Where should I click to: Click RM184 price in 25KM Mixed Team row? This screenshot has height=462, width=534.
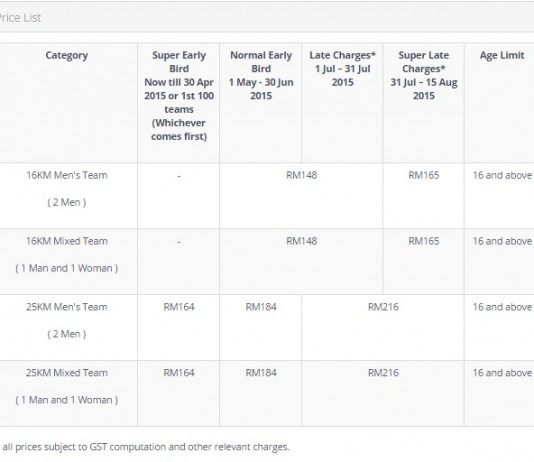click(261, 373)
